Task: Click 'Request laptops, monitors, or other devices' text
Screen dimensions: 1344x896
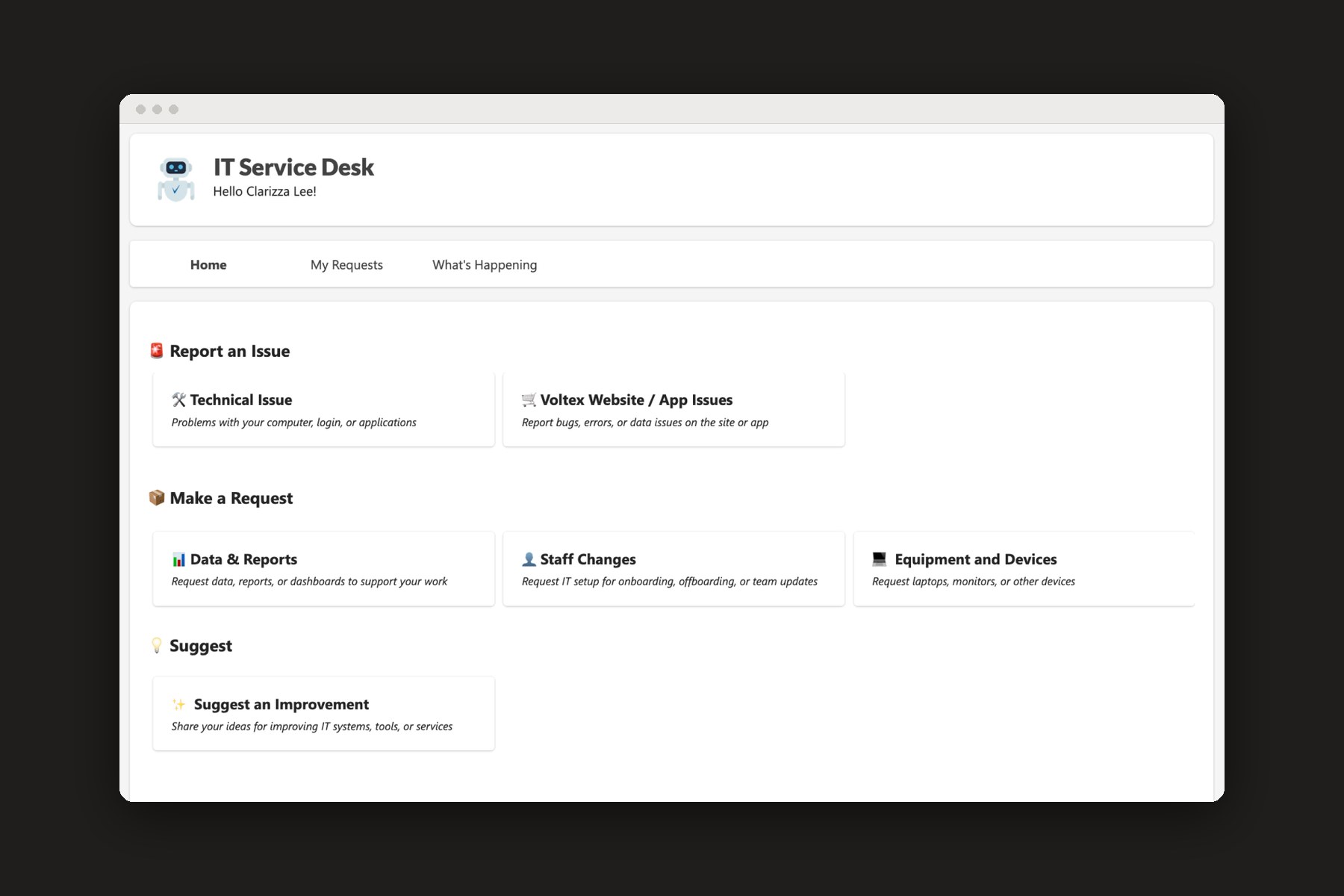Action: [x=974, y=582]
